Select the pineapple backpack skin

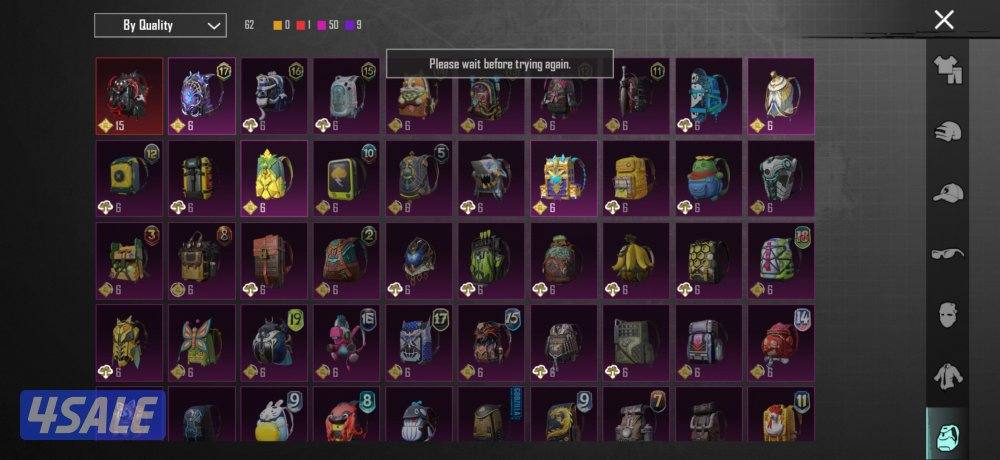[274, 178]
